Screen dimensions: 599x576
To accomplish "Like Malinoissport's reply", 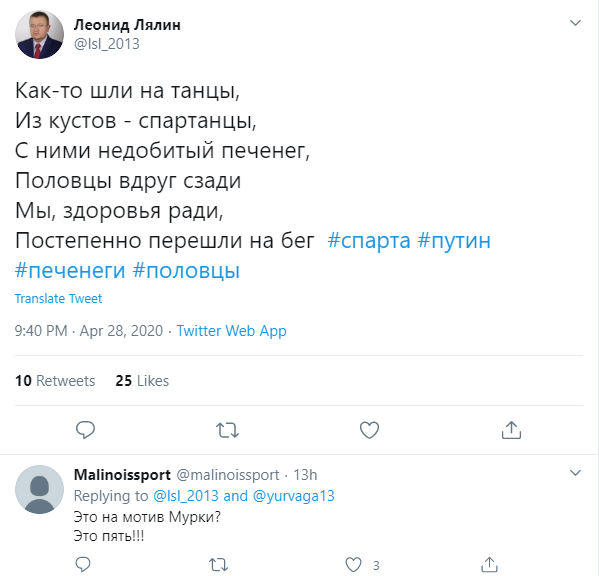I will pyautogui.click(x=353, y=564).
